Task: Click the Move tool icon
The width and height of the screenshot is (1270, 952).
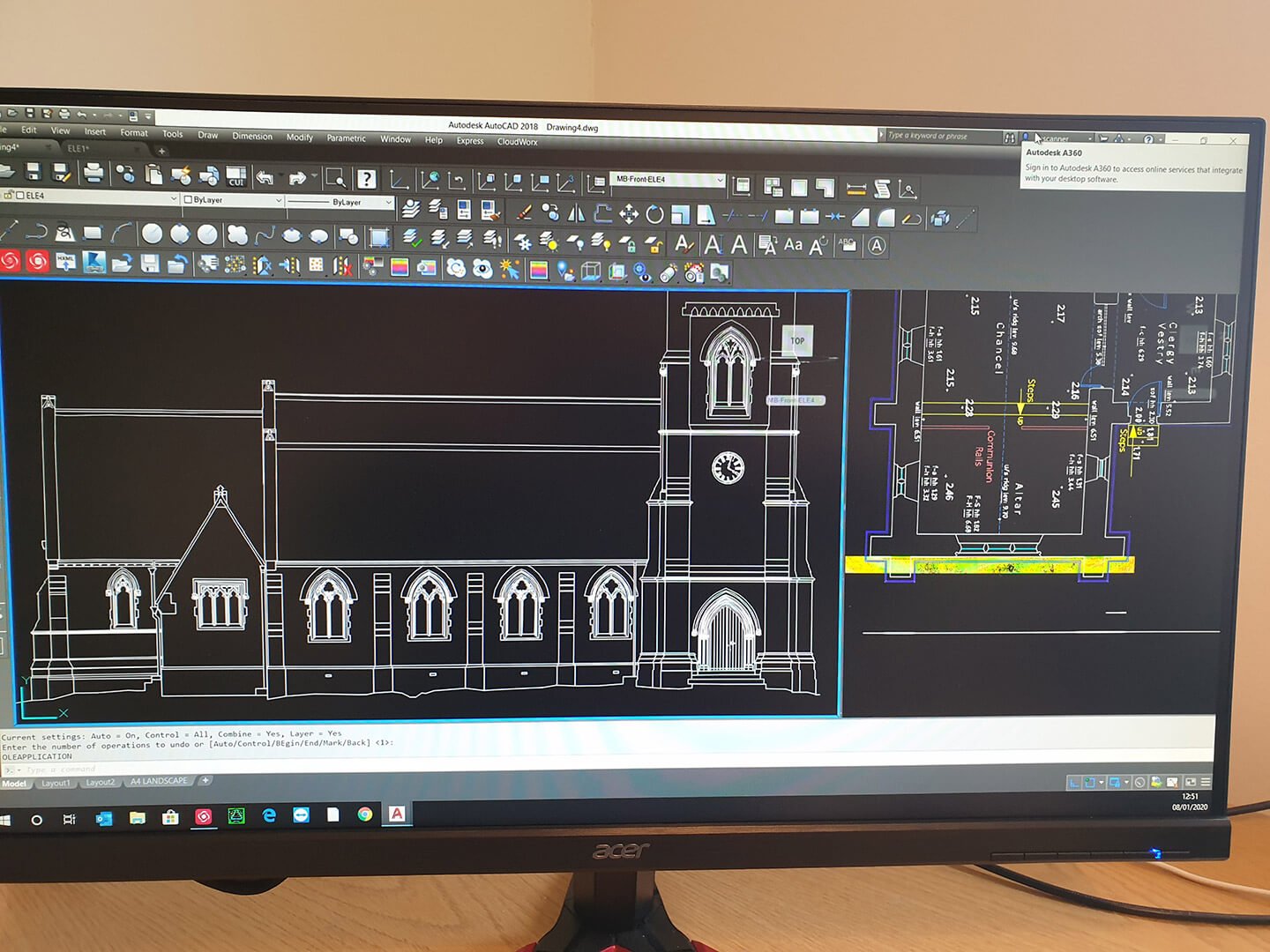Action: pos(628,214)
